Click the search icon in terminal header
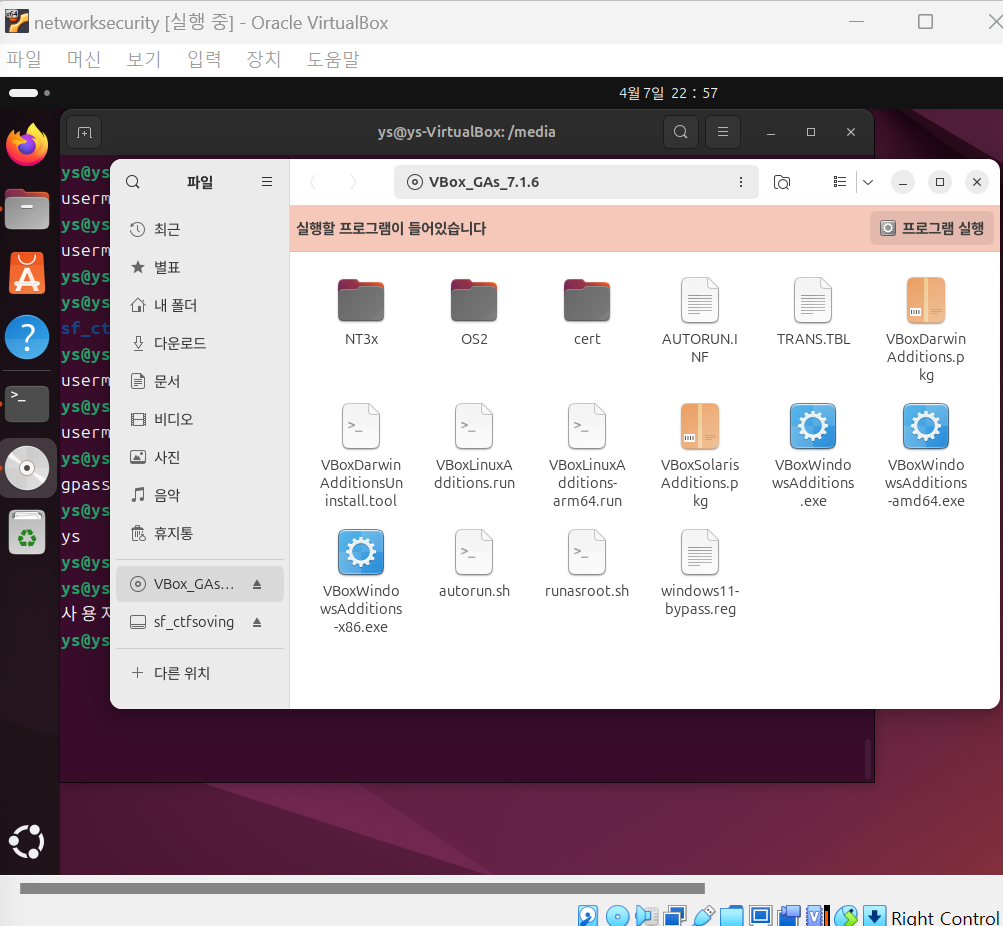This screenshot has width=1003, height=926. [x=681, y=132]
